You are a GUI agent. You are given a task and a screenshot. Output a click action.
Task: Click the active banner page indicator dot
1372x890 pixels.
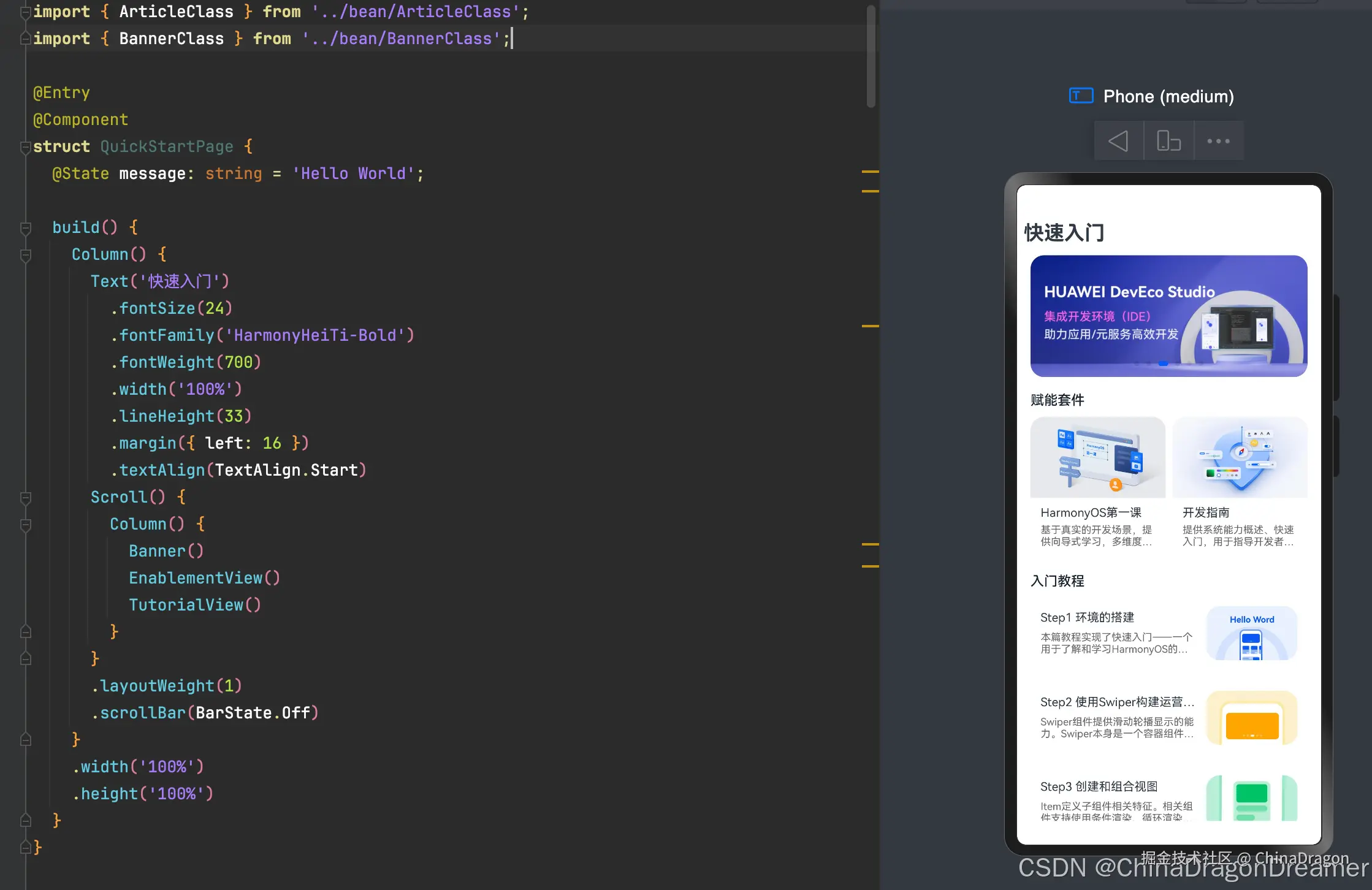click(x=1163, y=363)
